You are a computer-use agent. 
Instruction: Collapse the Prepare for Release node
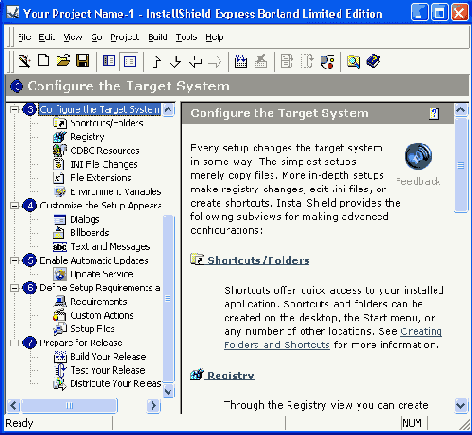[14, 343]
